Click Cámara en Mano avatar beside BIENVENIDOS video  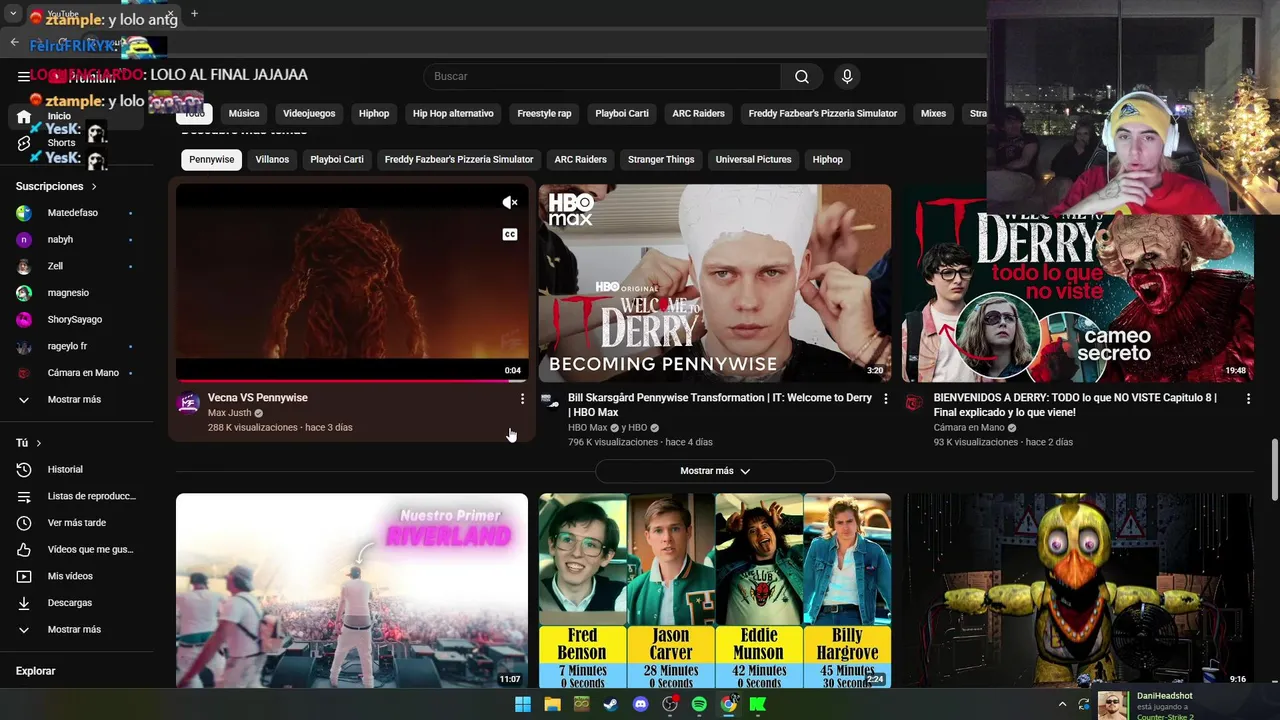pos(913,401)
